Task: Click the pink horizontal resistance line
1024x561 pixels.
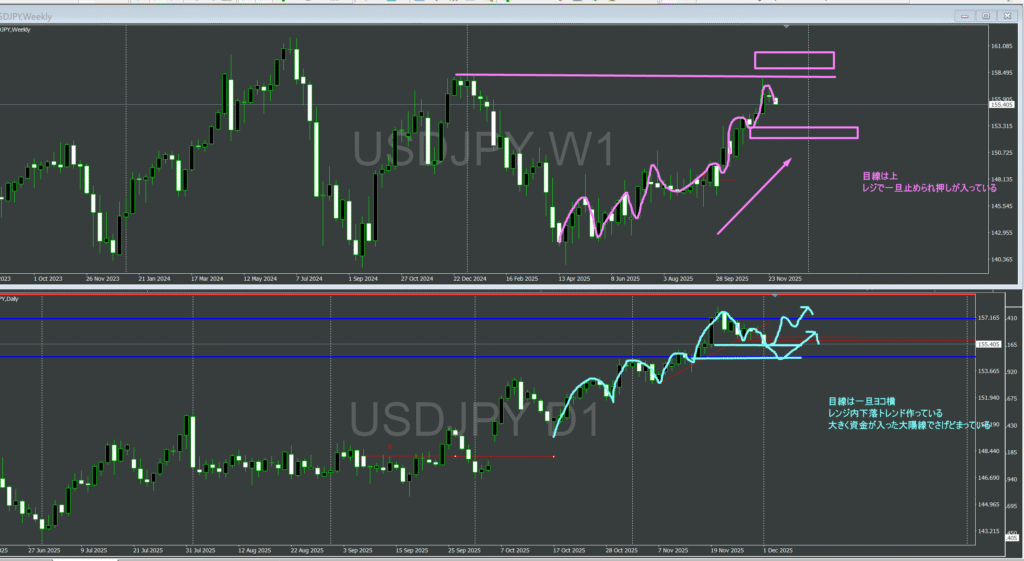Action: tap(600, 76)
